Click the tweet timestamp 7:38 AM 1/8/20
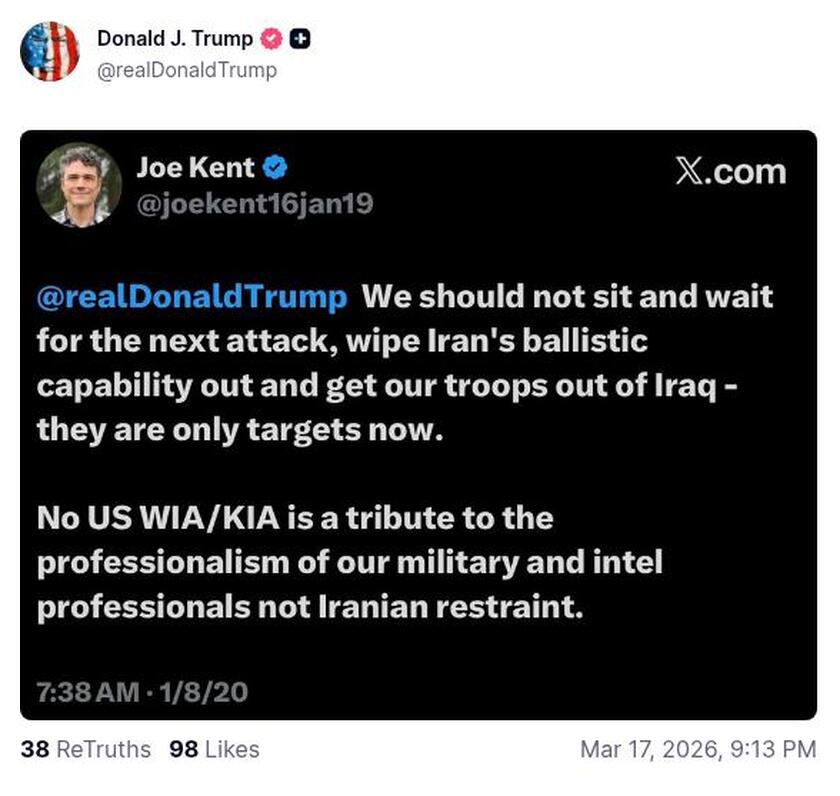Image resolution: width=840 pixels, height=796 pixels. coord(142,689)
